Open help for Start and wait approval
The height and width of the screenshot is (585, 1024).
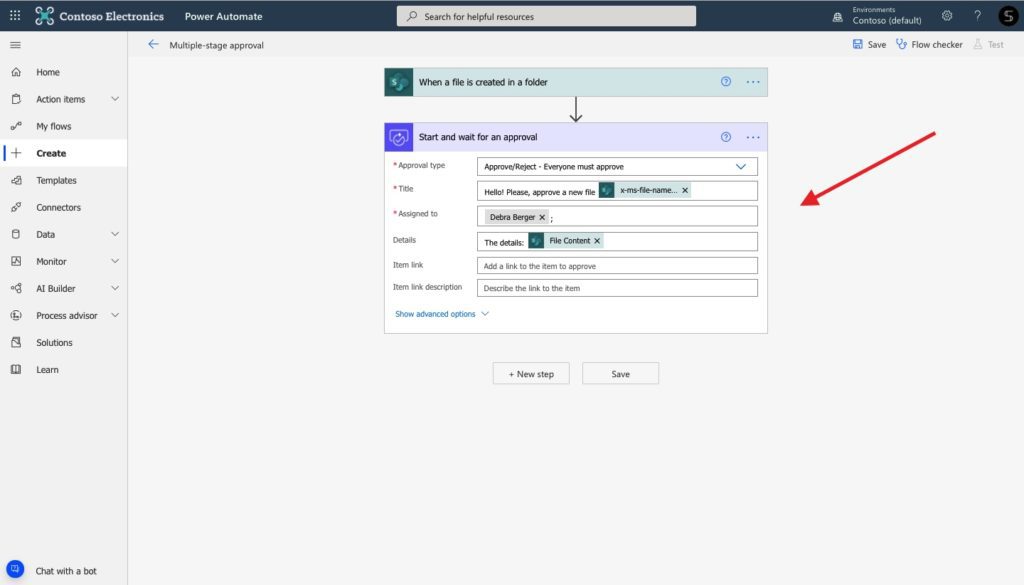point(726,137)
